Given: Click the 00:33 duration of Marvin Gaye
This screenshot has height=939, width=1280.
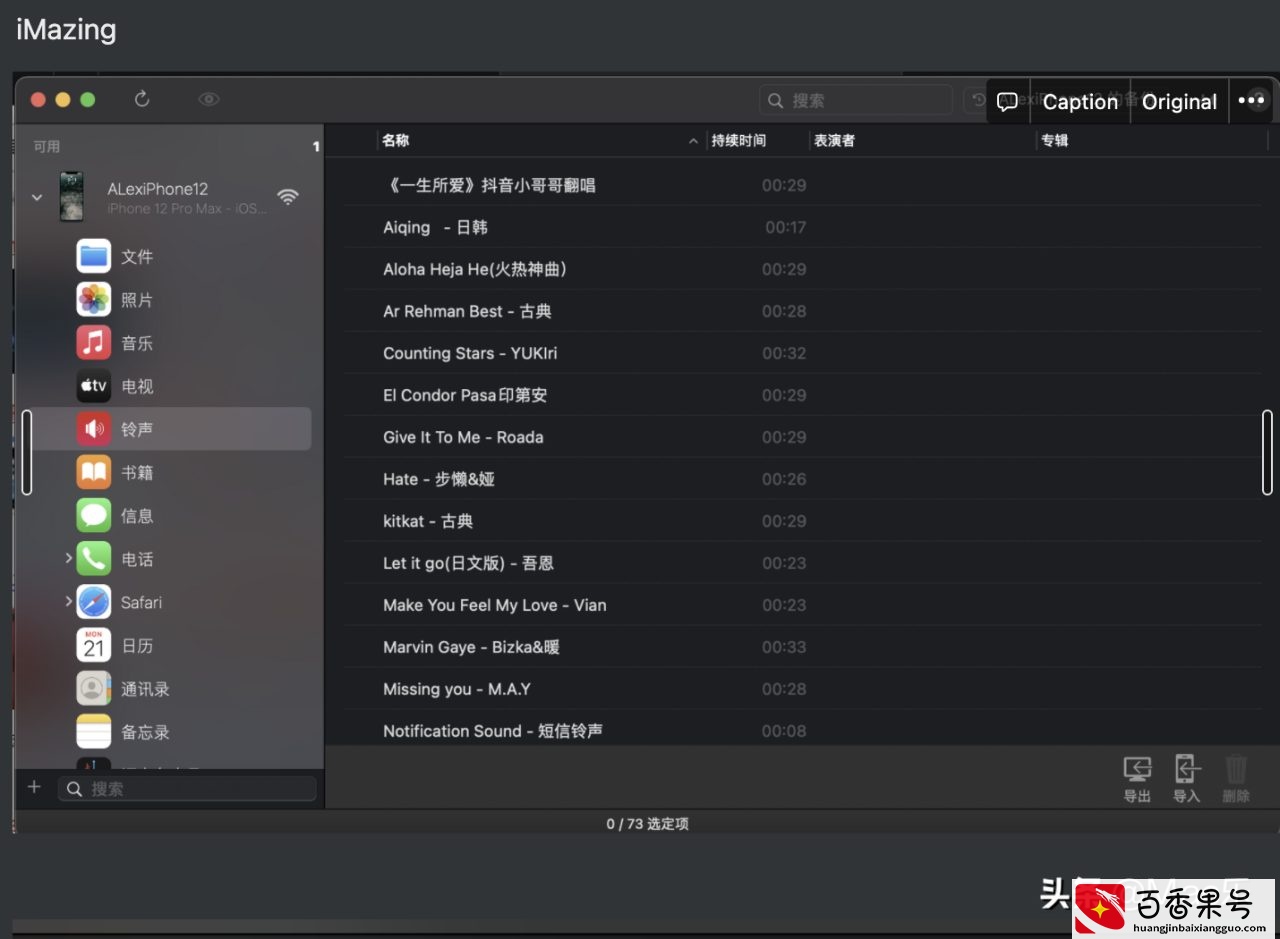Looking at the screenshot, I should click(784, 647).
